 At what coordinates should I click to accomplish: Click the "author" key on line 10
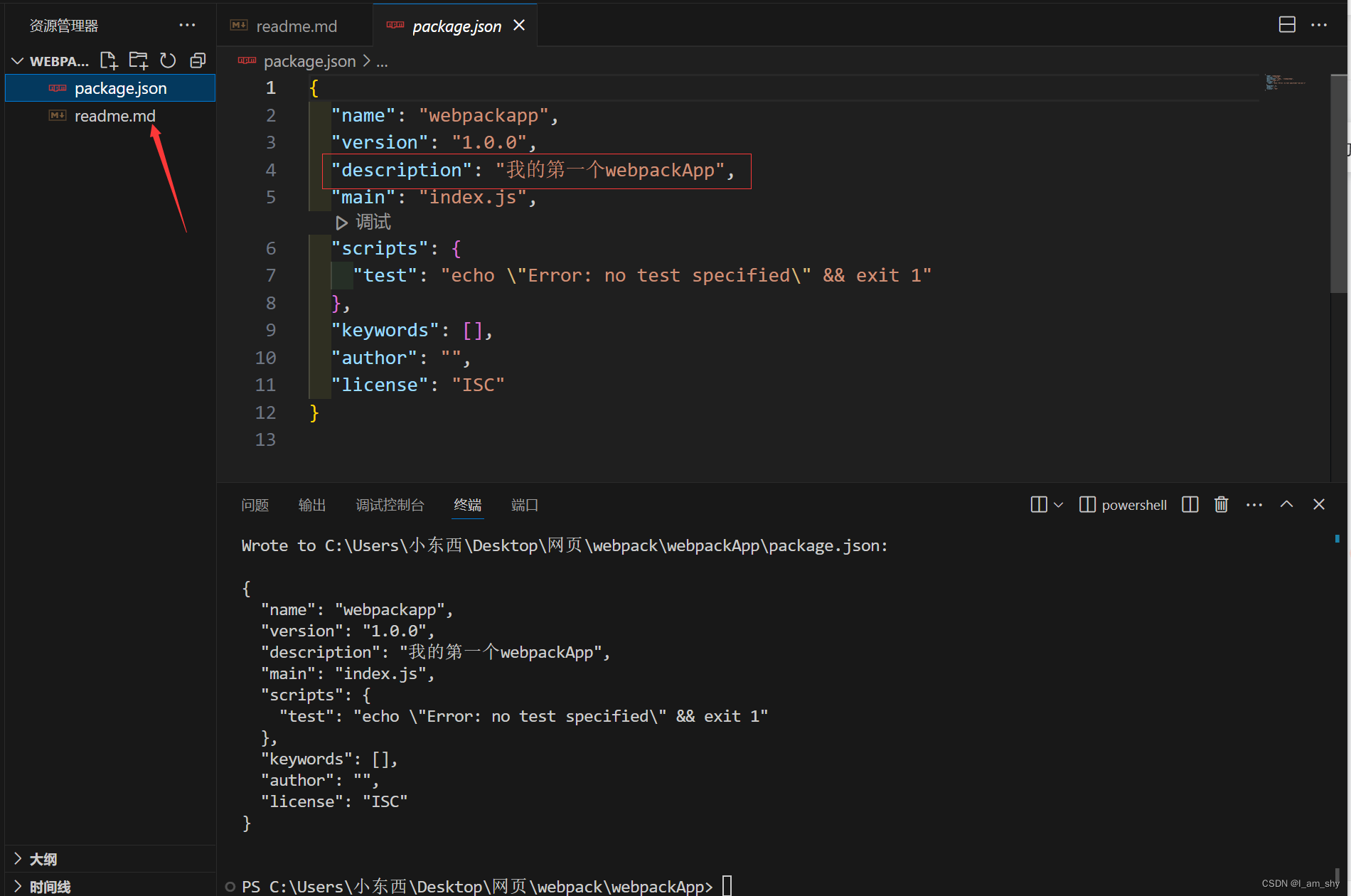(x=375, y=358)
